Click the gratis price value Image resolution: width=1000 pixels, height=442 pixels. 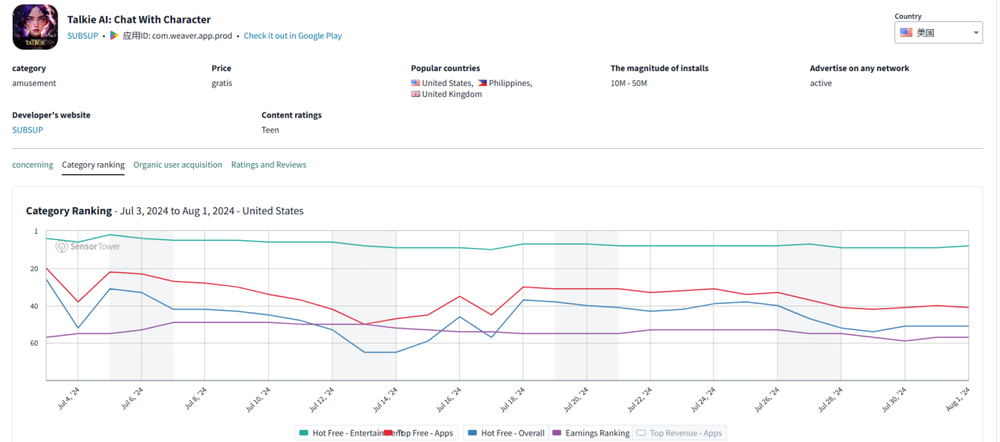[x=222, y=83]
